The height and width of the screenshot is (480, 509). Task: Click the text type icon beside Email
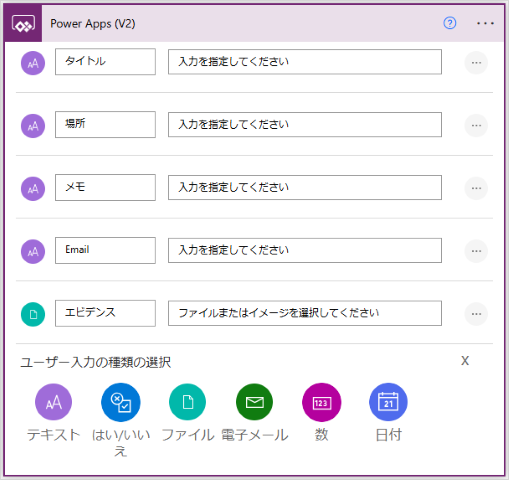(x=33, y=252)
